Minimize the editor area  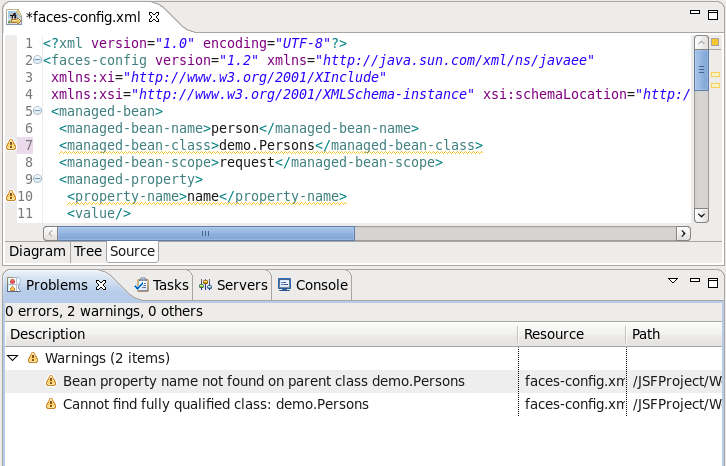point(695,13)
